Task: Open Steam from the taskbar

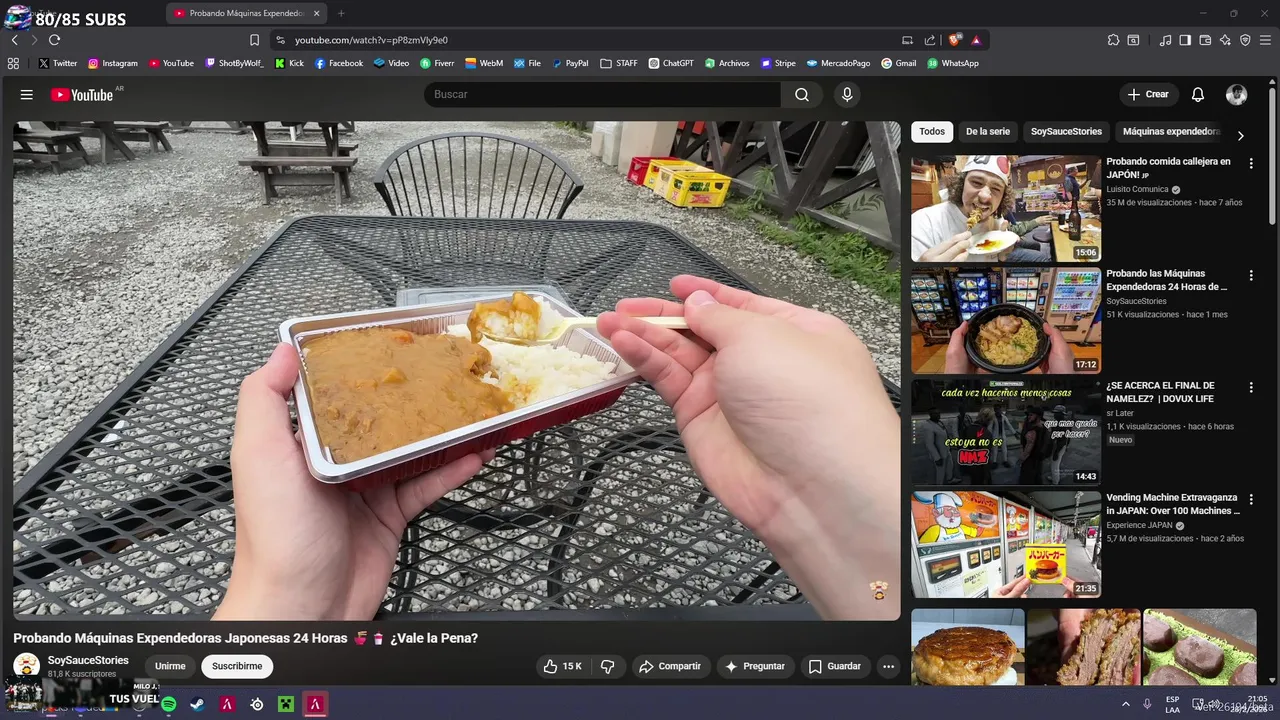Action: tap(197, 704)
